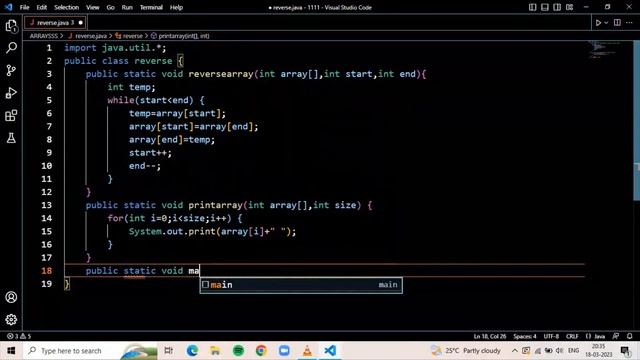Customize layout icon in the title bar
The image size is (640, 360).
pyautogui.click(x=569, y=7)
